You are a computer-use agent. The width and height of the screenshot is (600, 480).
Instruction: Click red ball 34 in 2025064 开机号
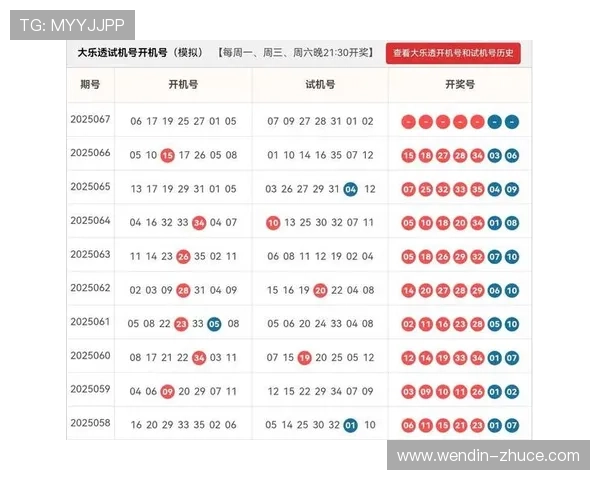(199, 223)
